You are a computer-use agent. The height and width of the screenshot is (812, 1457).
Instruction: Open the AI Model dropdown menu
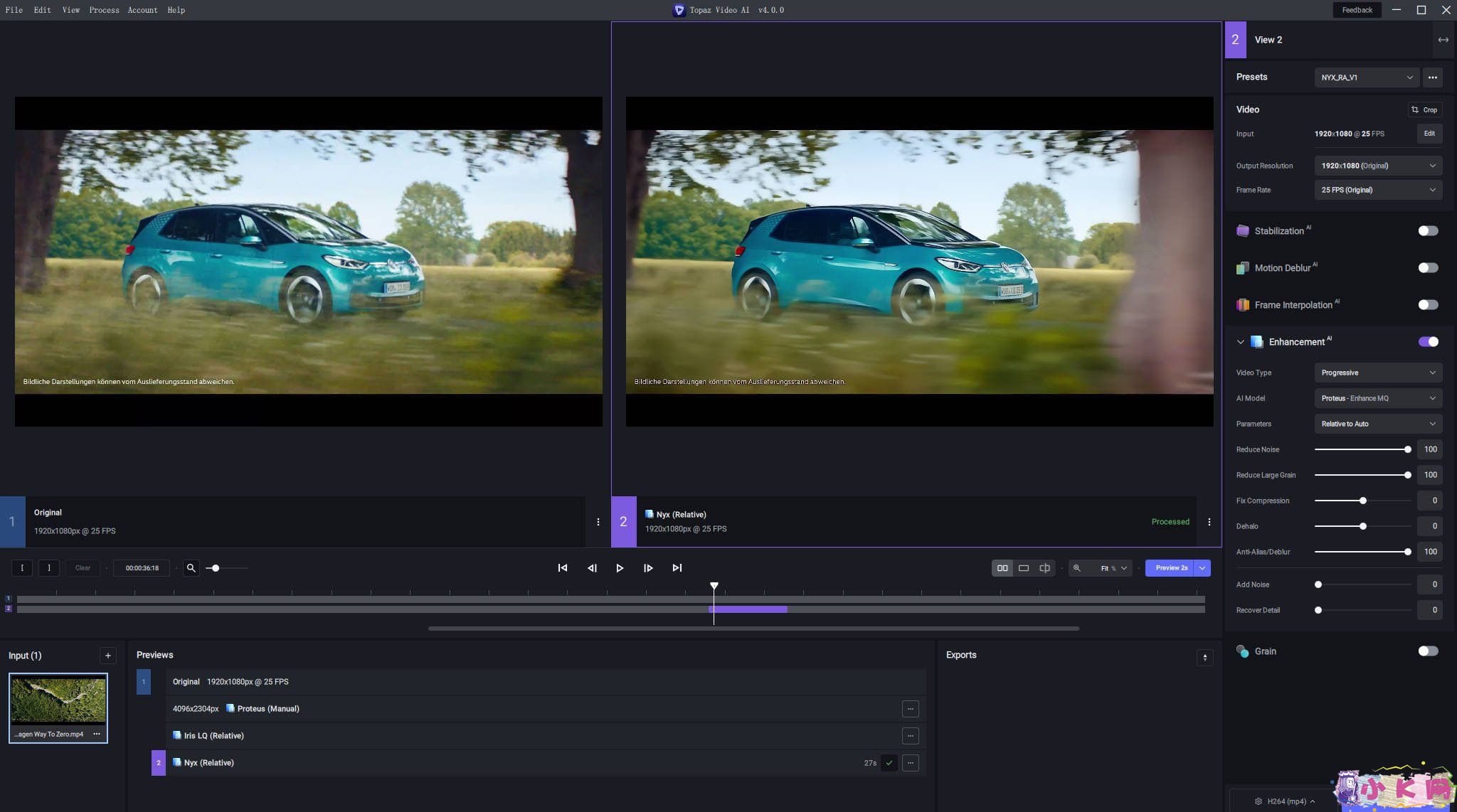1375,398
